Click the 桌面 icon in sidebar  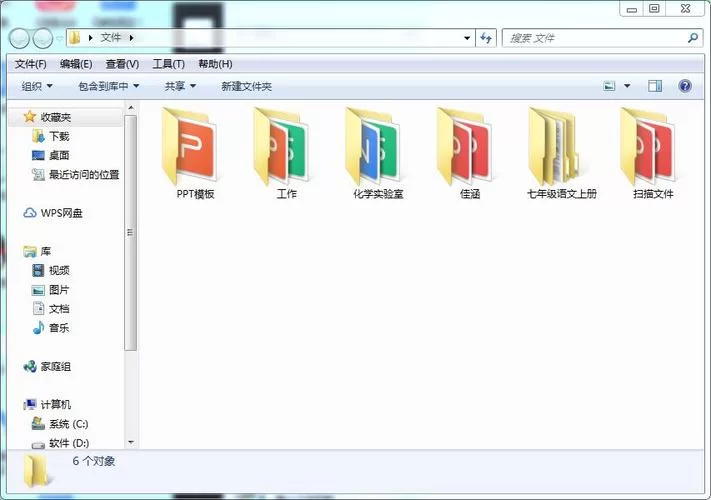point(39,155)
